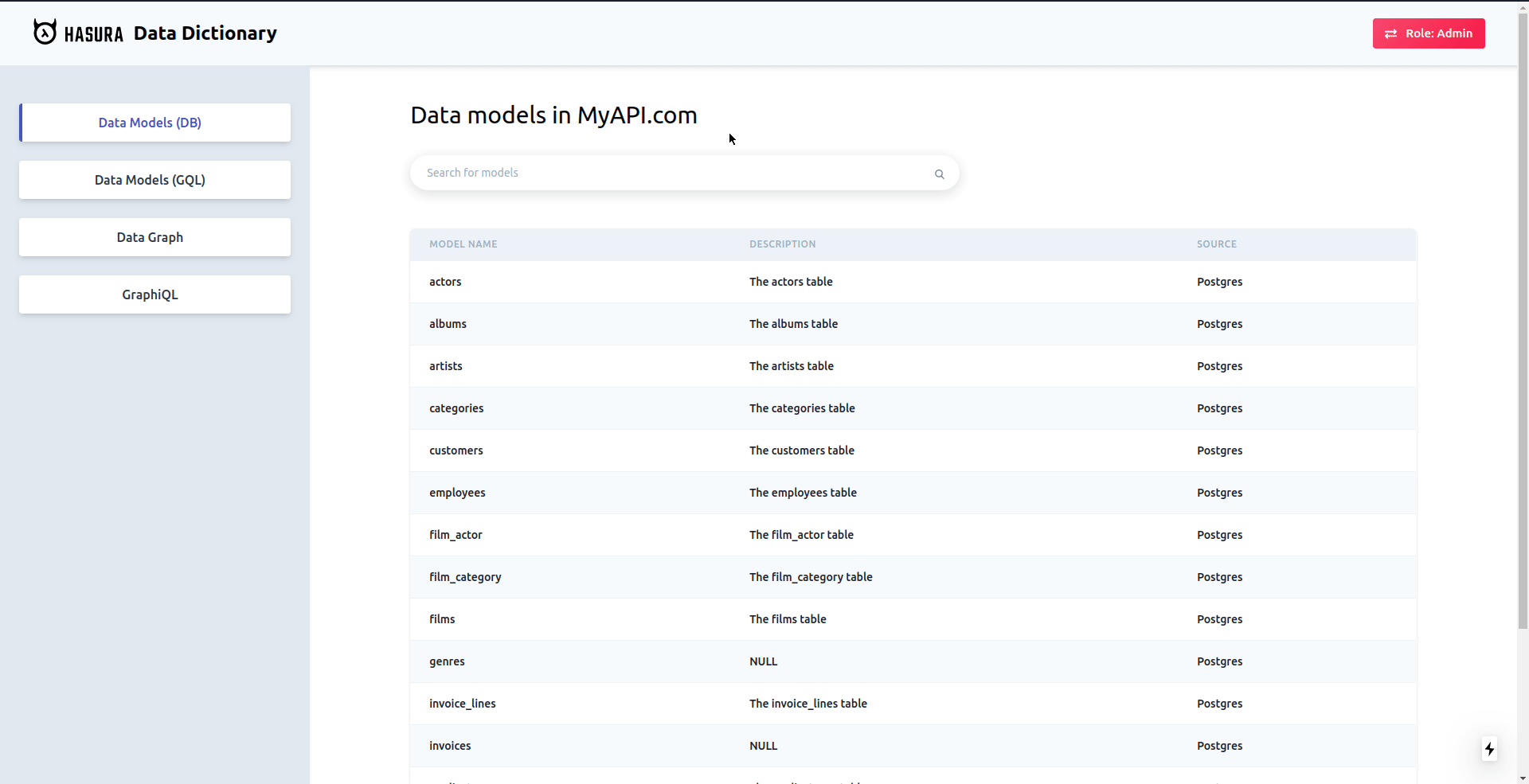The width and height of the screenshot is (1529, 784).
Task: Click the search magnifier icon
Action: pyautogui.click(x=940, y=174)
